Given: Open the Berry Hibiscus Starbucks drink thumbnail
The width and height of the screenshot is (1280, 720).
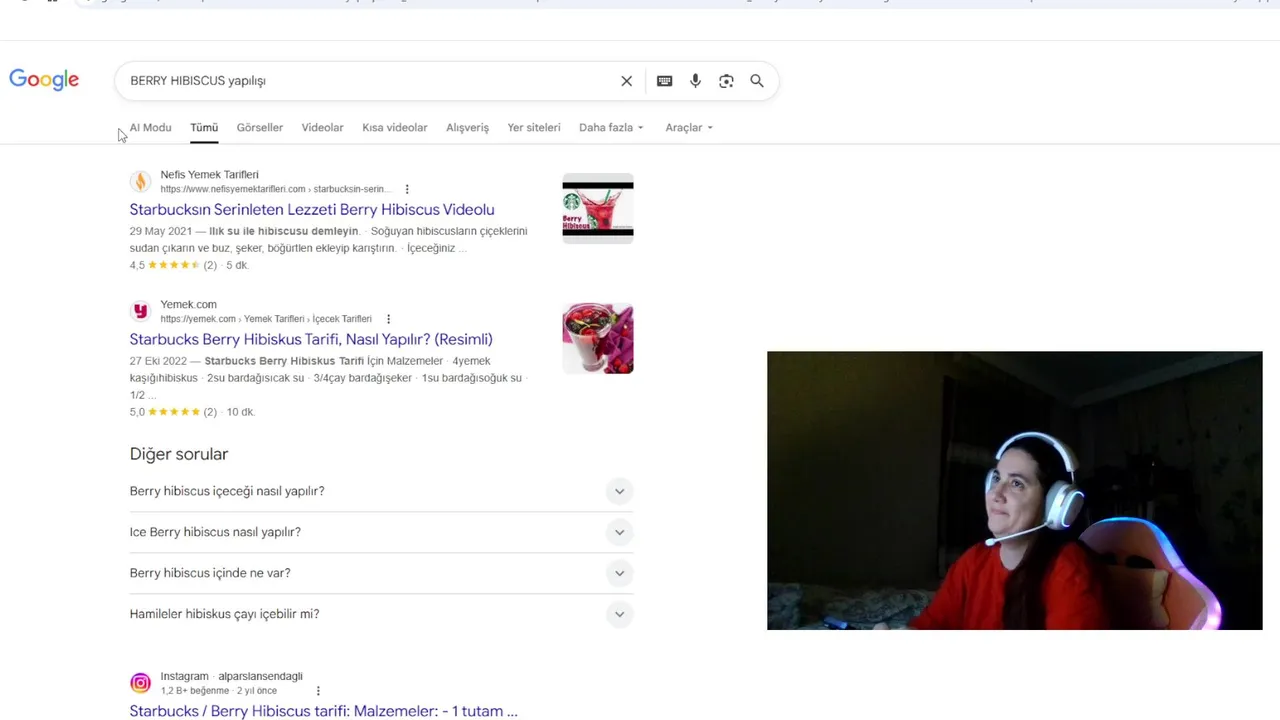Looking at the screenshot, I should point(598,208).
